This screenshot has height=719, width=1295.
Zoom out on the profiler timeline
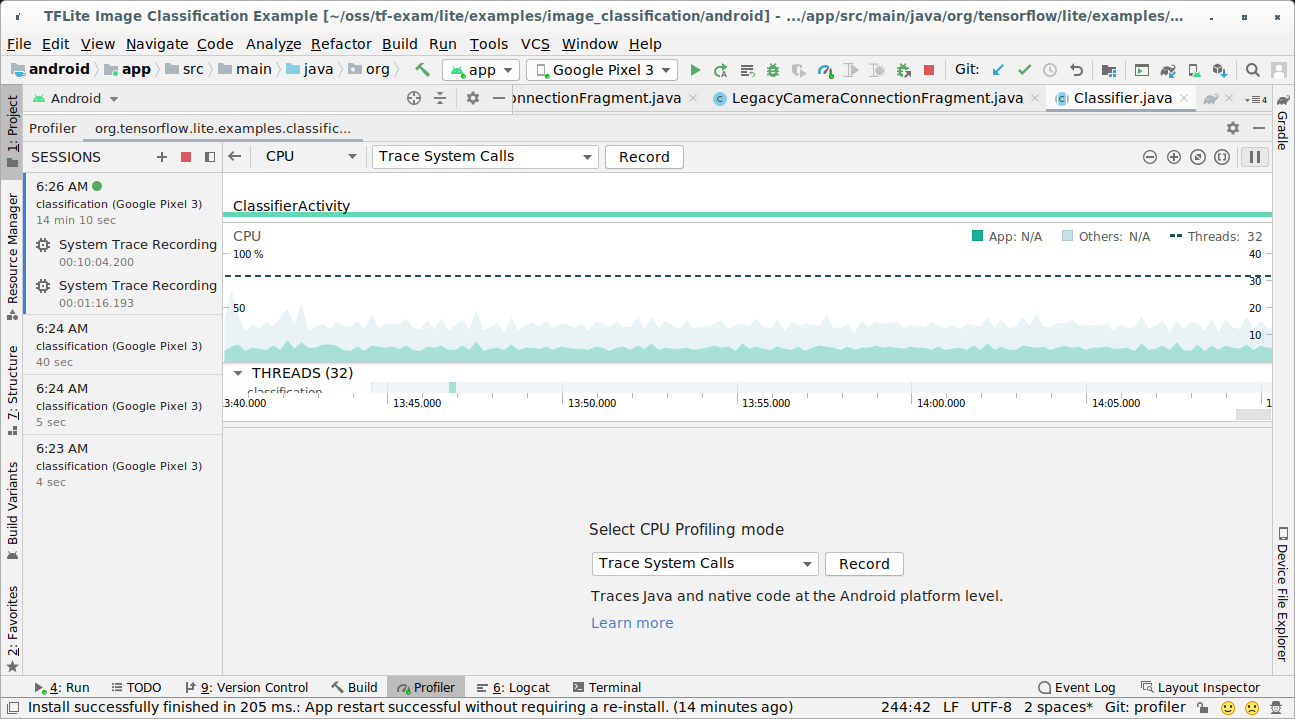click(1150, 157)
